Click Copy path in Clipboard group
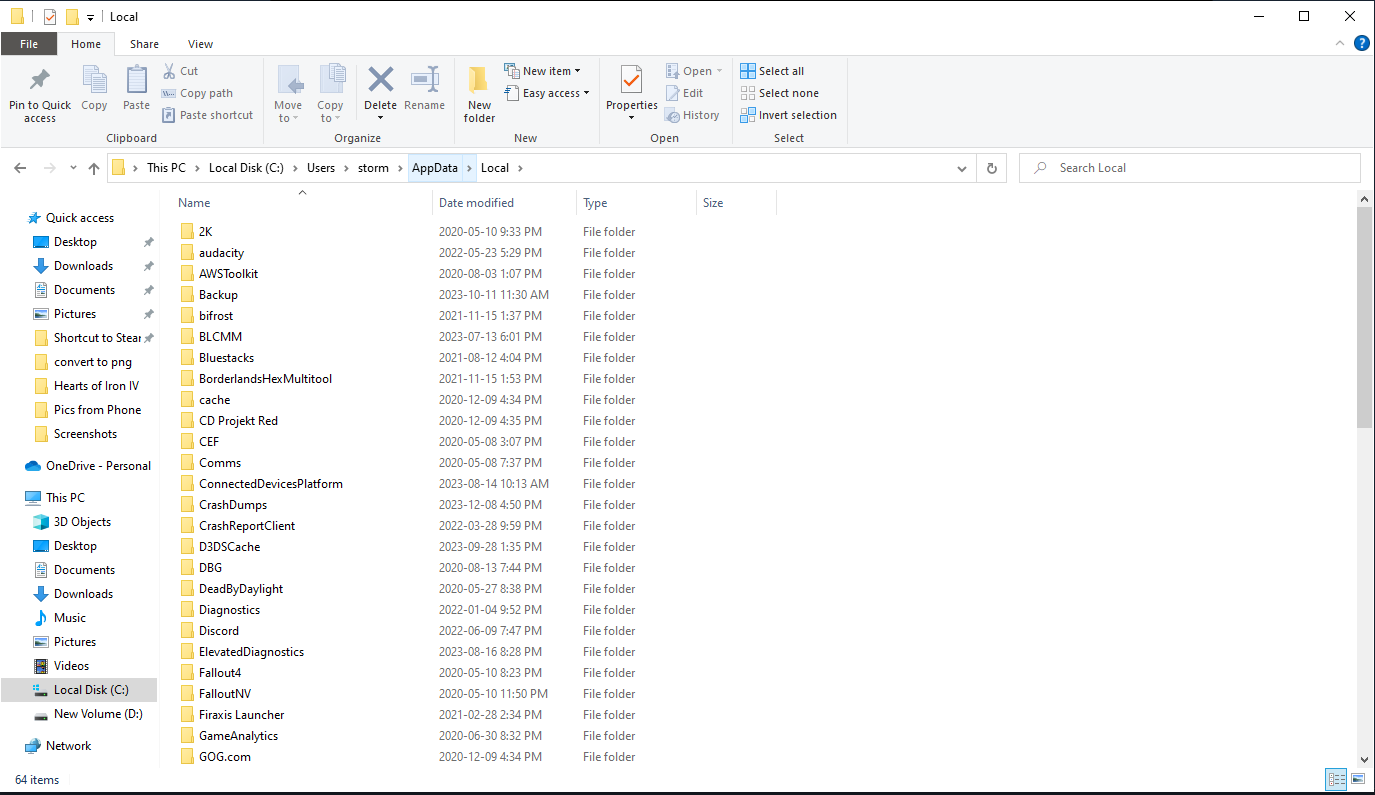This screenshot has height=795, width=1375. click(197, 93)
